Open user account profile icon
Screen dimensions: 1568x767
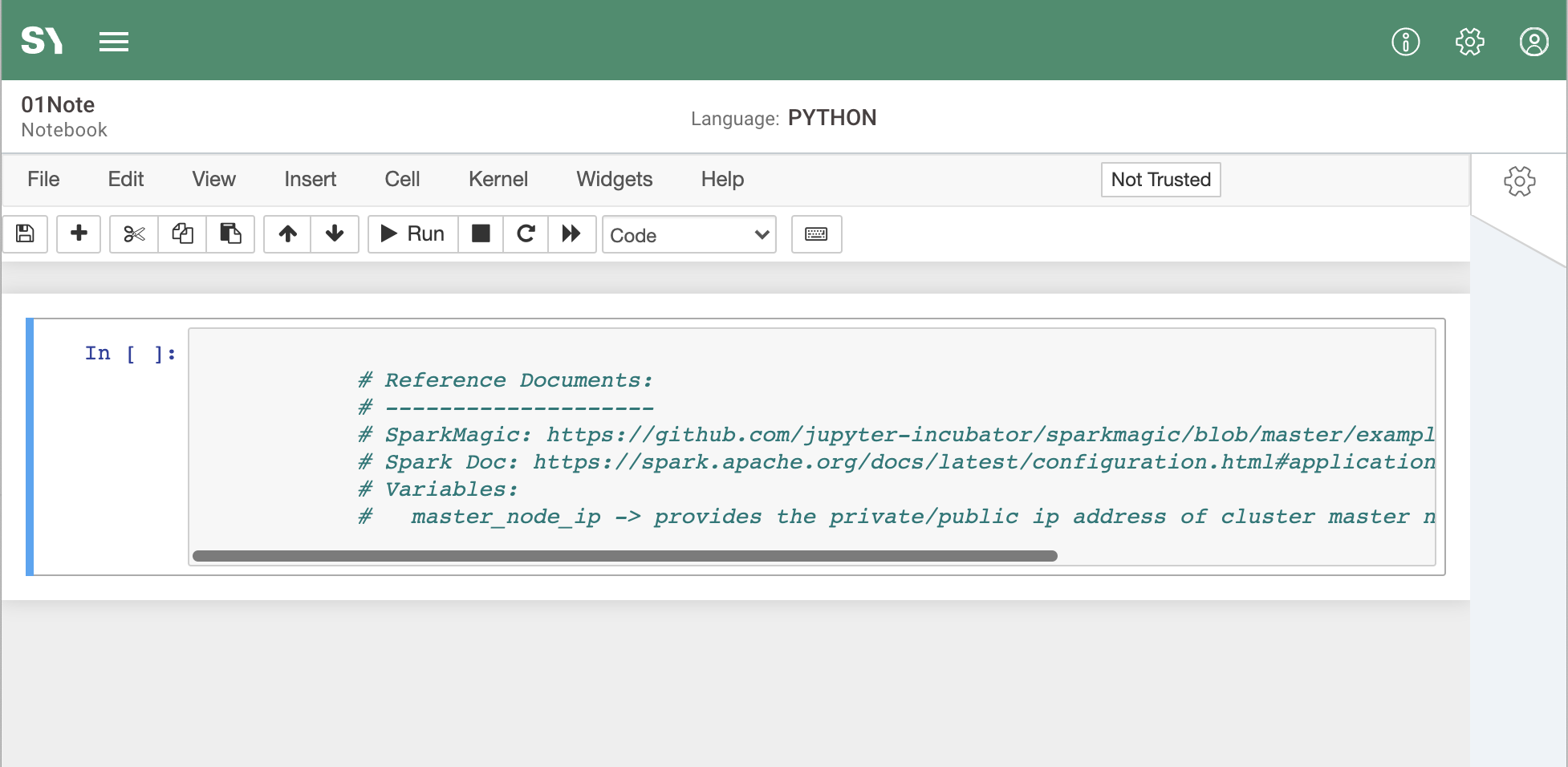(1533, 42)
